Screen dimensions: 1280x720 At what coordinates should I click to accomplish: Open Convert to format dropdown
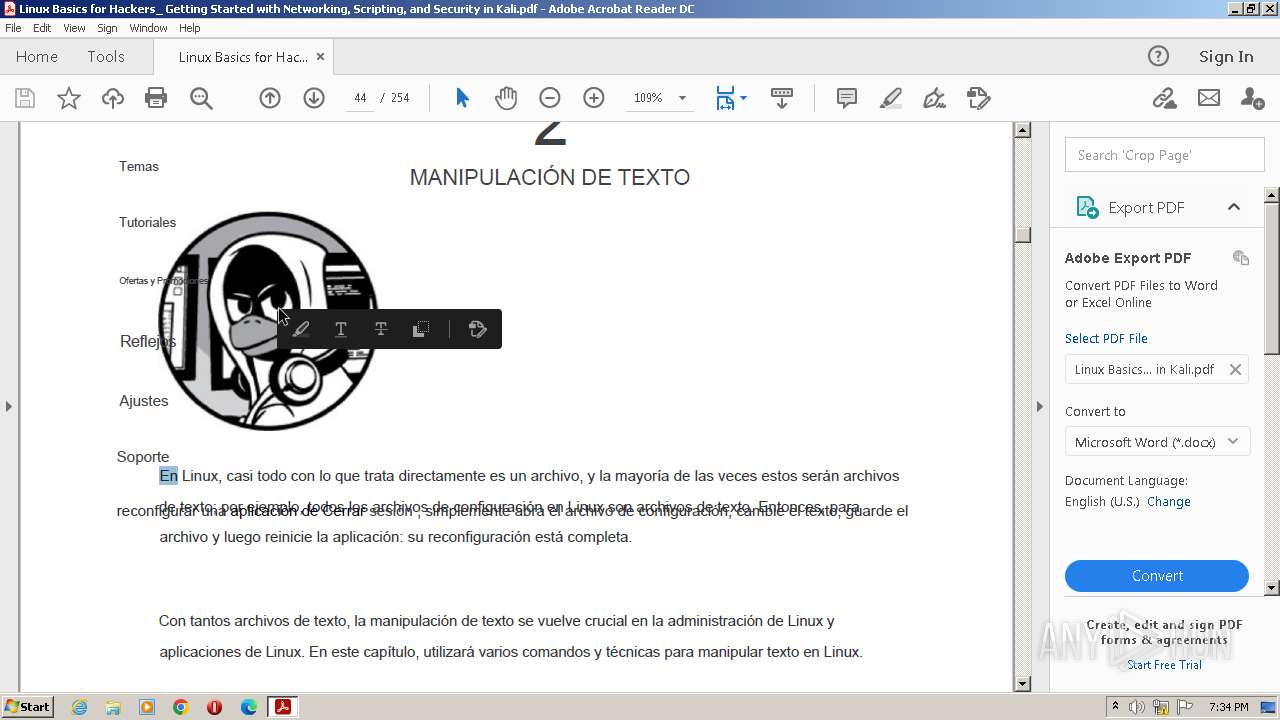point(1157,442)
